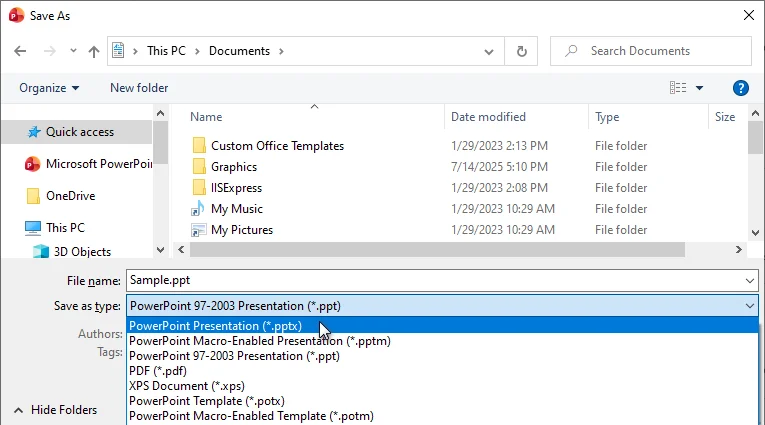765x425 pixels.
Task: Choose PDF (*.pdf) file type
Action: point(442,371)
